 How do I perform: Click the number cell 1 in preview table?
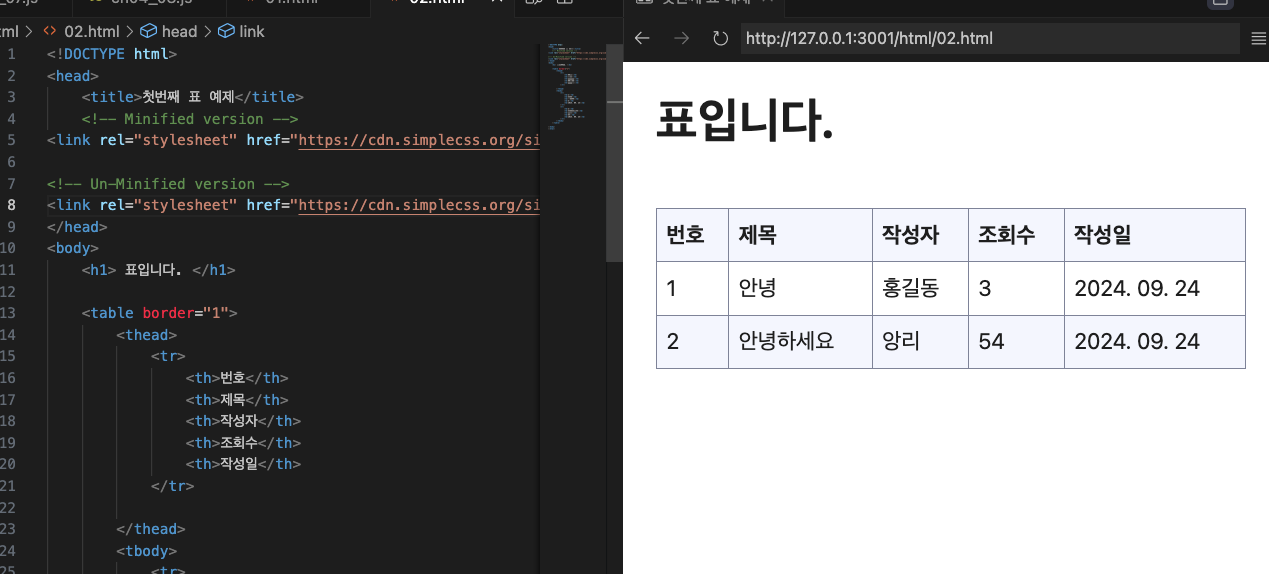(x=692, y=288)
